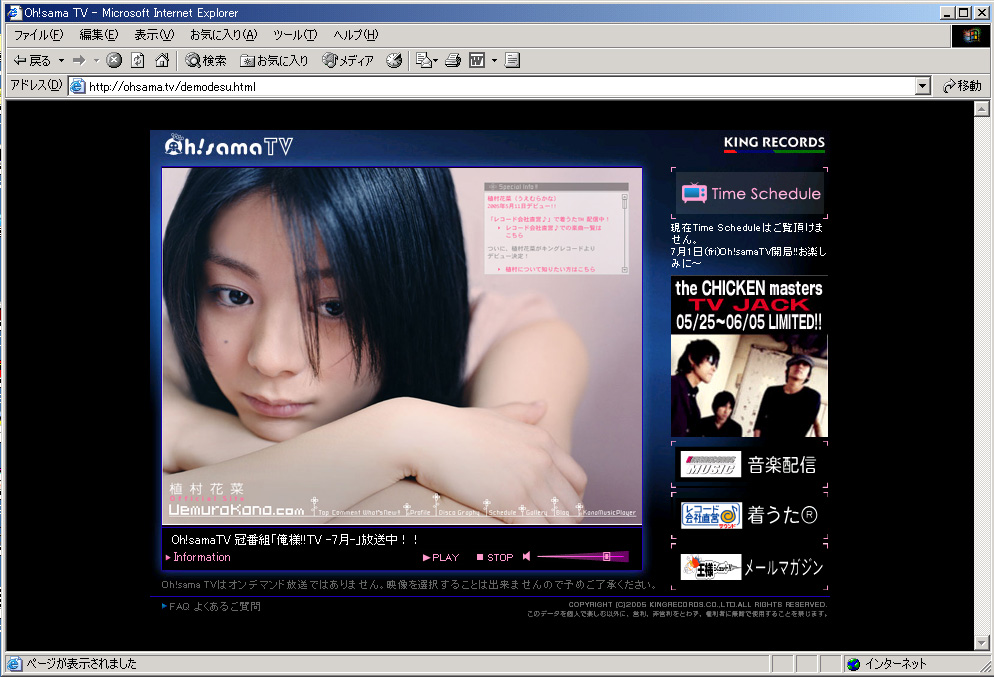Click the Refresh page toolbar icon
Screen dimensions: 994x677
tap(138, 61)
